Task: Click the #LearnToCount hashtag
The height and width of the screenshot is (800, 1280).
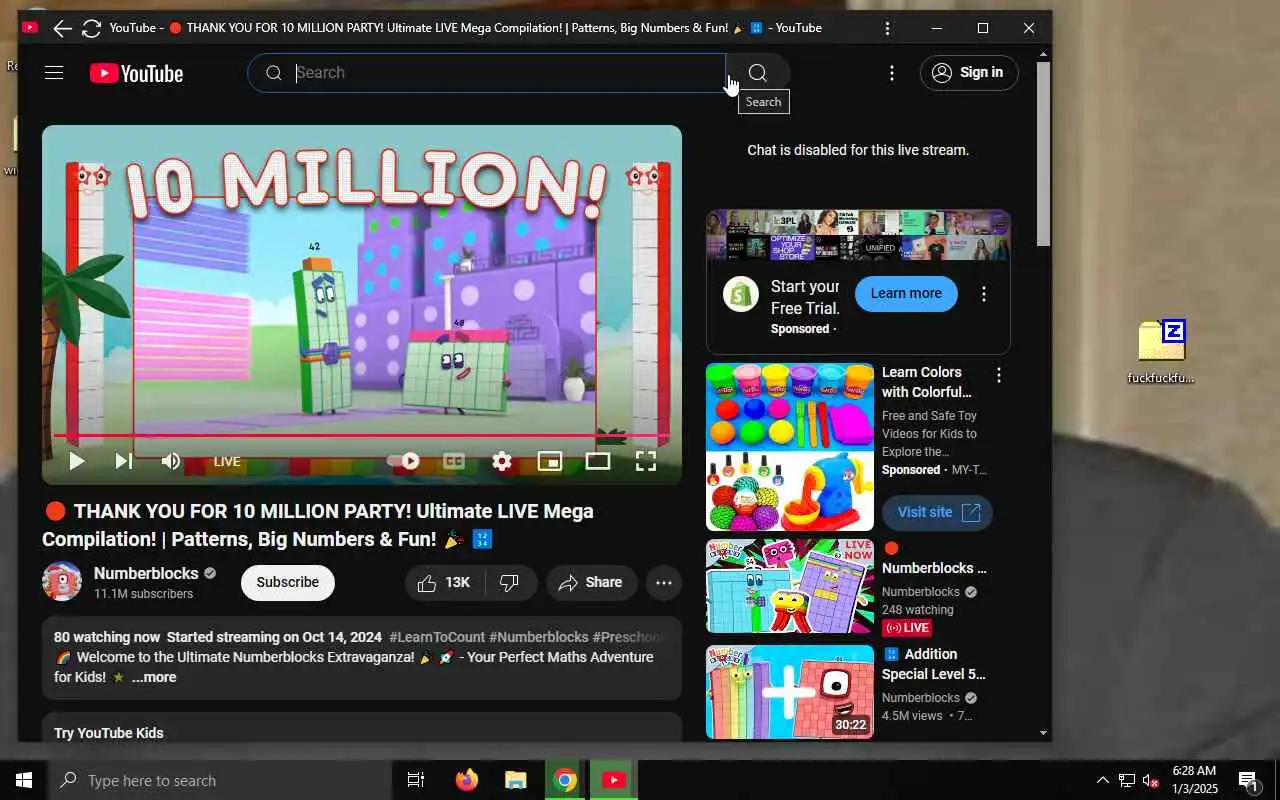Action: click(437, 637)
